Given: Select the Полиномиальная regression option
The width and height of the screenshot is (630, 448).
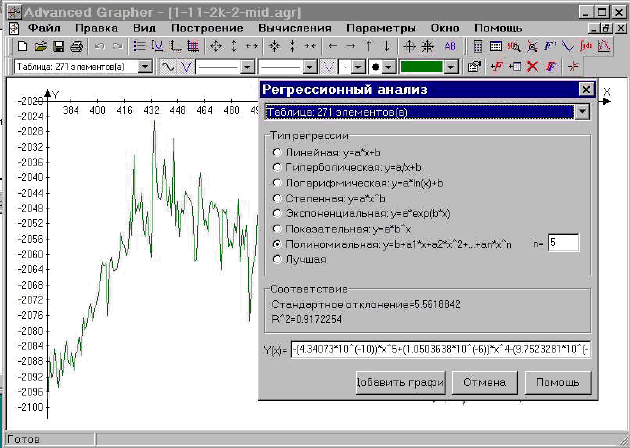Looking at the screenshot, I should point(392,244).
